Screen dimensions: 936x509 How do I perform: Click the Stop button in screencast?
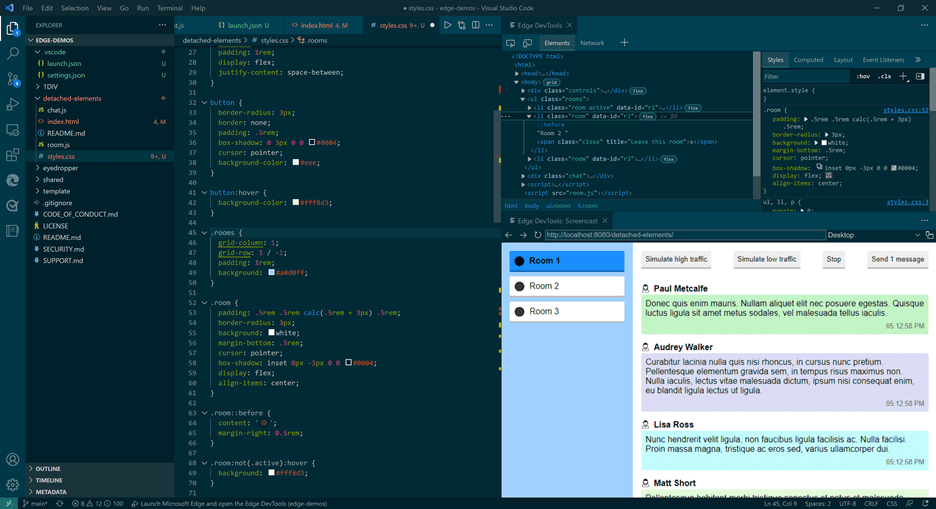coord(833,260)
